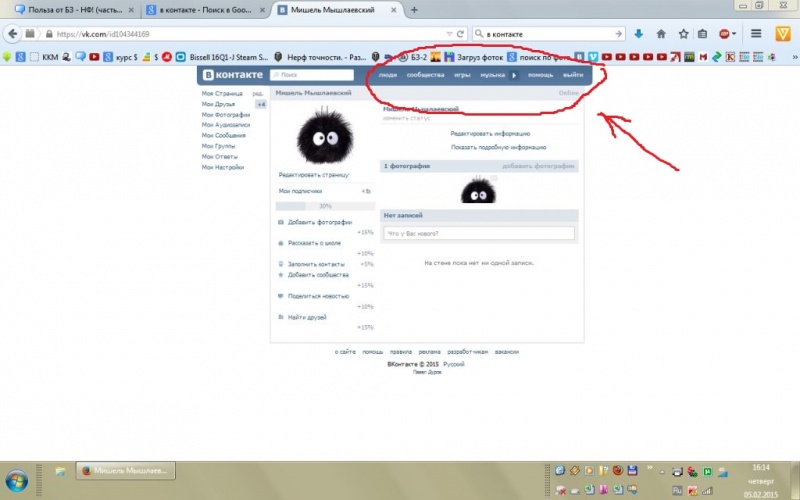The height and width of the screenshot is (500, 800).
Task: Open the Windows Start button
Action: coord(16,481)
